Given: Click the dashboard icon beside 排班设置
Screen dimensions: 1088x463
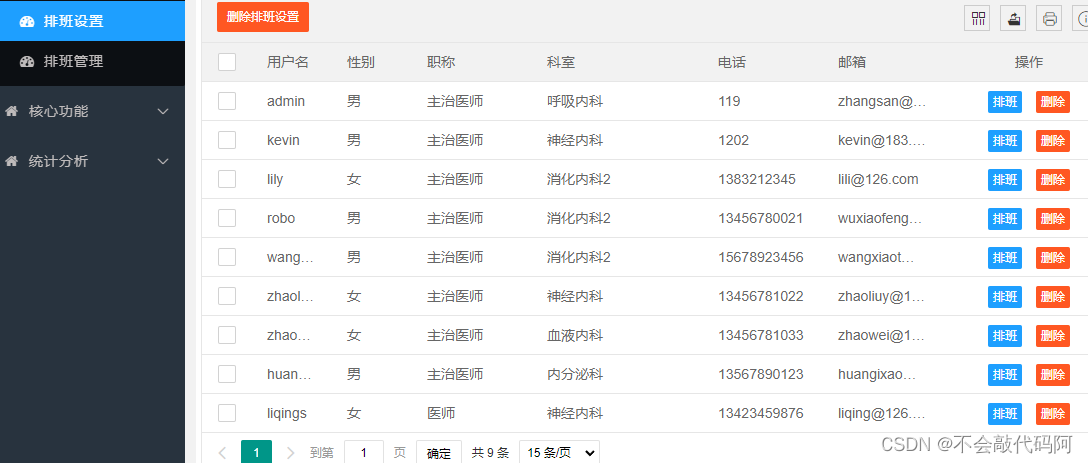Looking at the screenshot, I should coord(27,22).
